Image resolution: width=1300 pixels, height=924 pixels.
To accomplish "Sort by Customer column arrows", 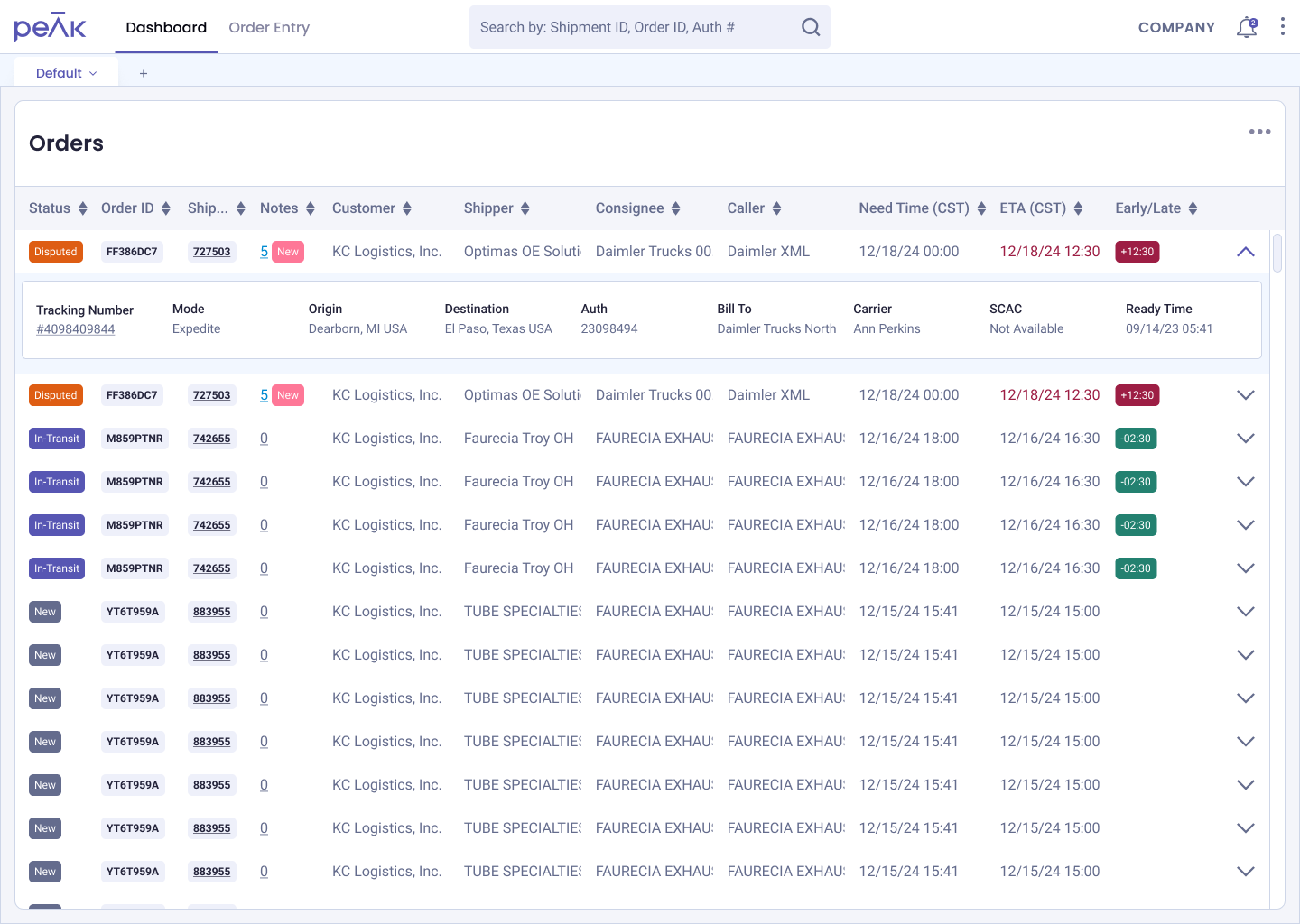I will point(407,208).
